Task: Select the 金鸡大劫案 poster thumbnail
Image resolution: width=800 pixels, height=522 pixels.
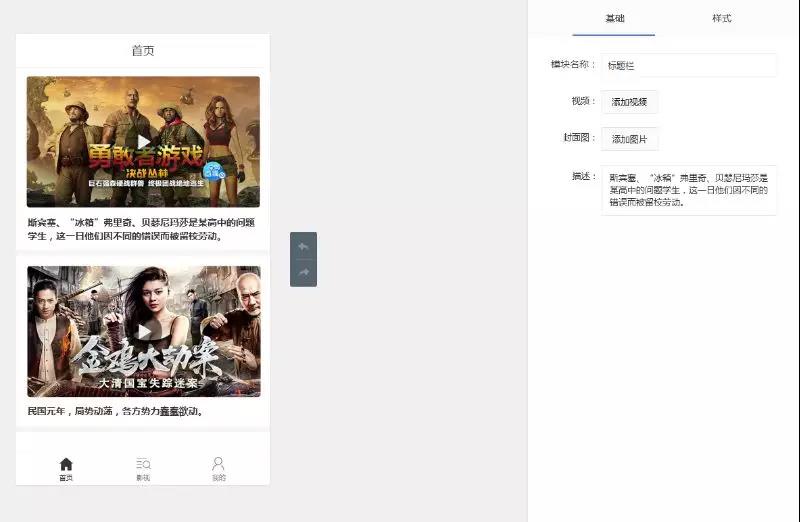Action: [144, 331]
